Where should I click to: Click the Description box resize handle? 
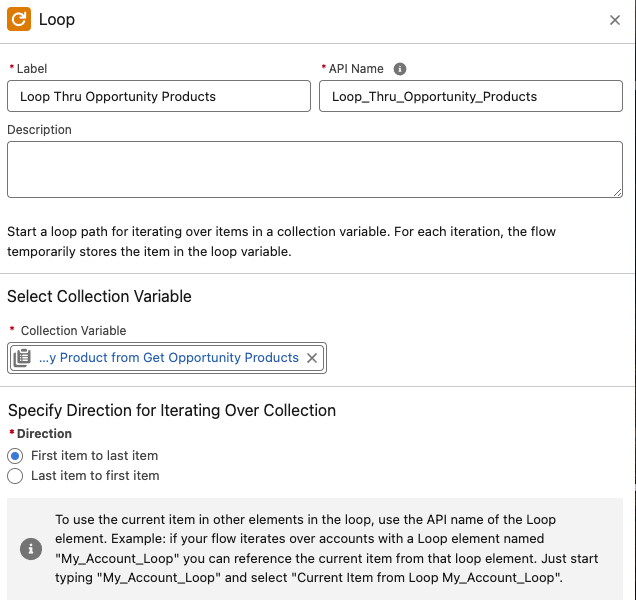click(x=617, y=193)
